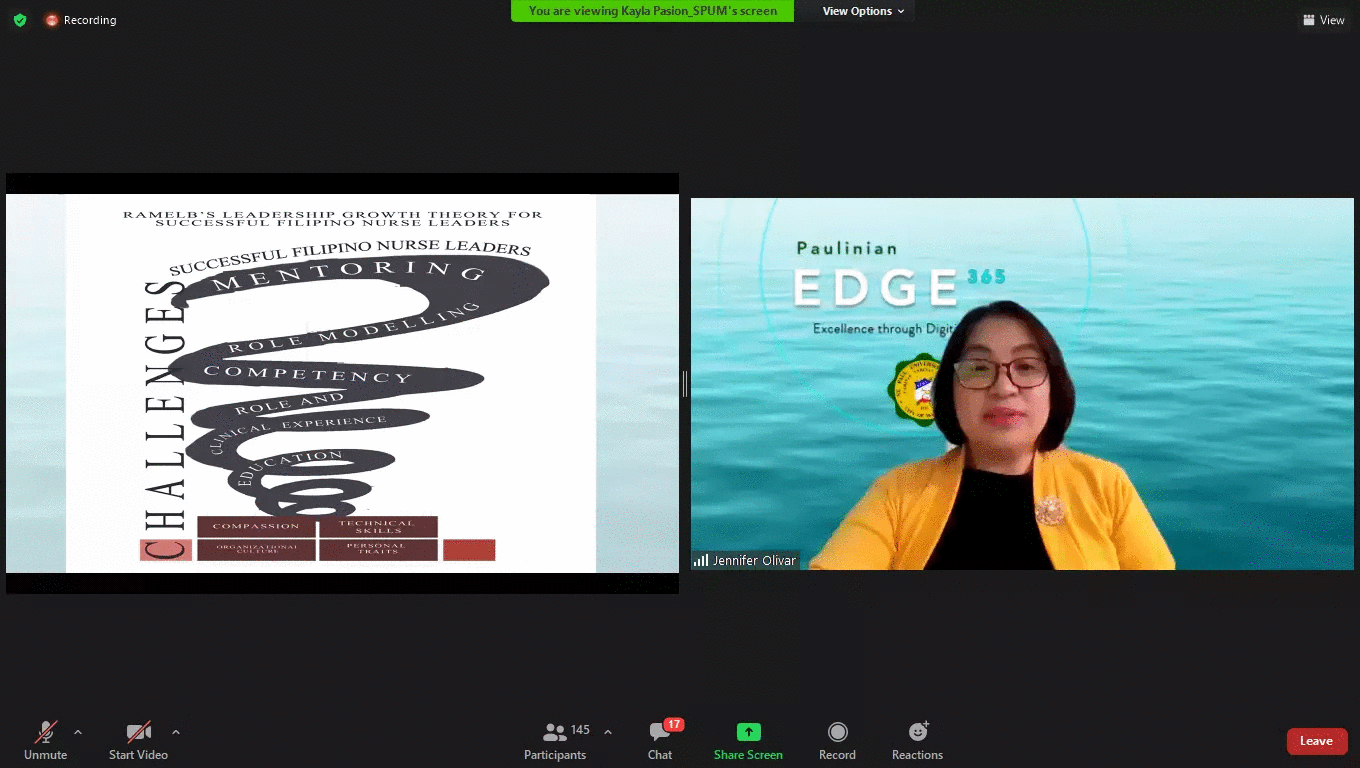Image resolution: width=1360 pixels, height=768 pixels.
Task: Click the chat unread badge showing 17
Action: click(674, 724)
